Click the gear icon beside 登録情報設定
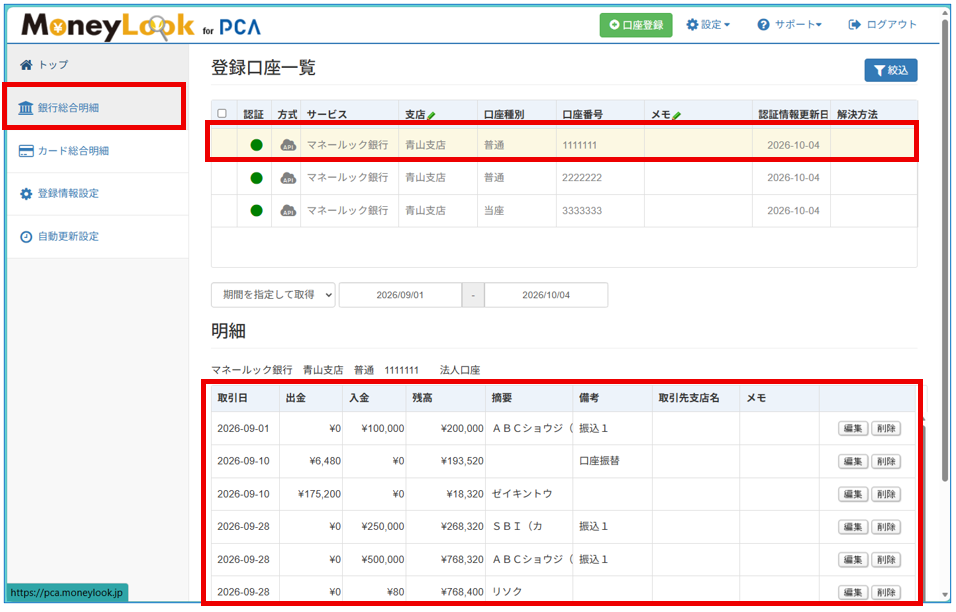 point(26,194)
